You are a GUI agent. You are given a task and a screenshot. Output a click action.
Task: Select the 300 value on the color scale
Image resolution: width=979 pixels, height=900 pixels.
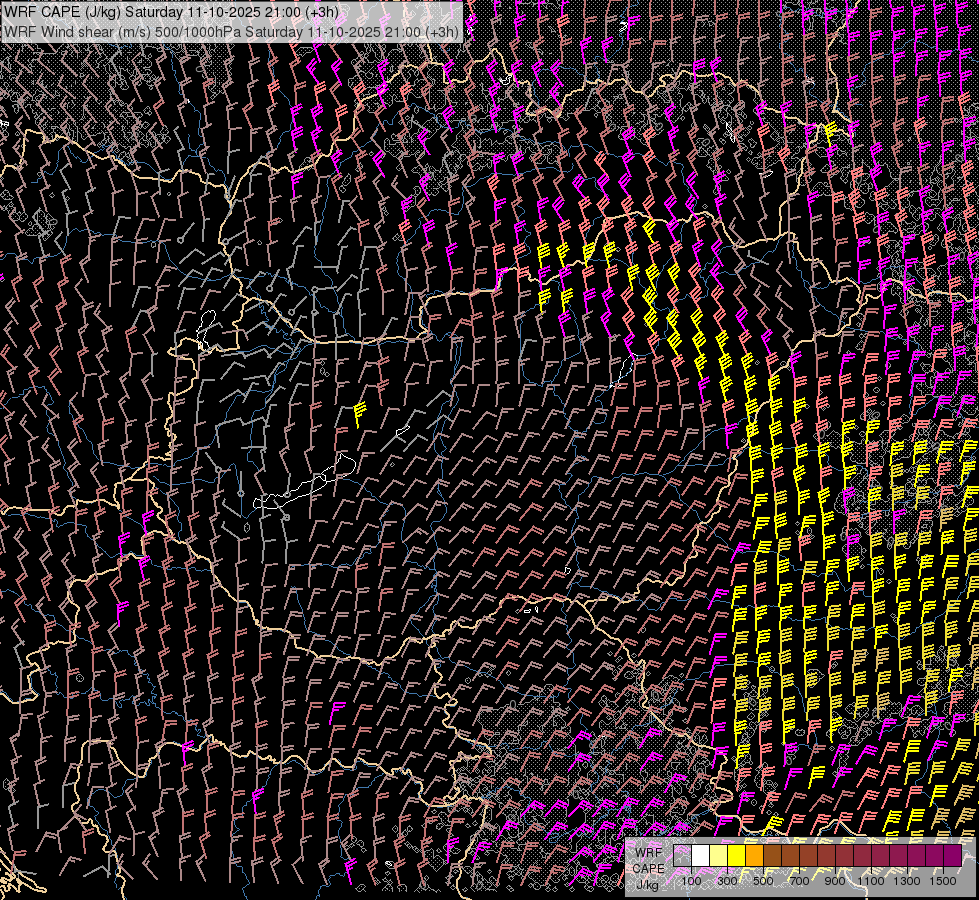727,881
